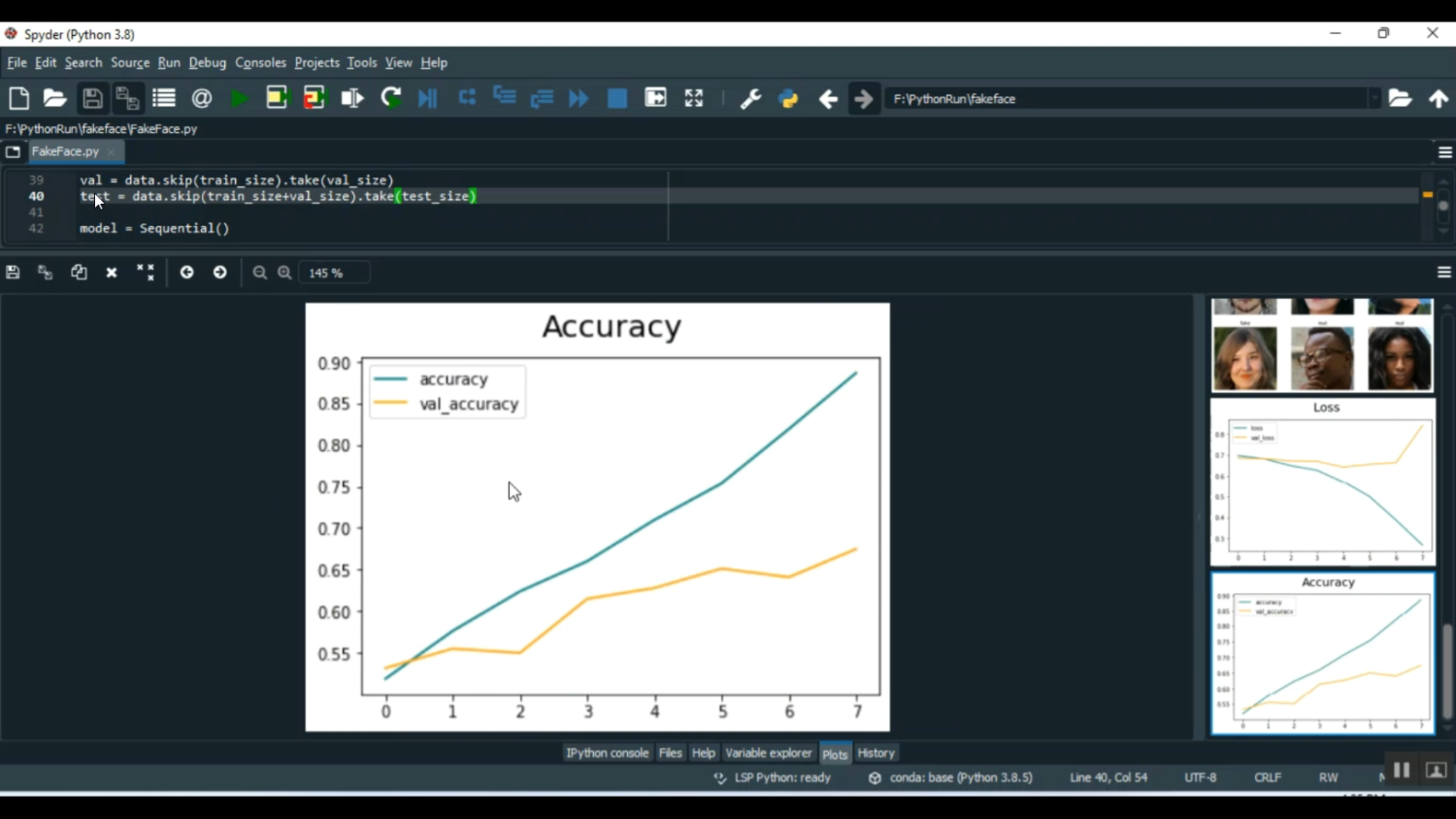This screenshot has width=1456, height=819.
Task: Copy the plot to clipboard
Action: coord(79,273)
